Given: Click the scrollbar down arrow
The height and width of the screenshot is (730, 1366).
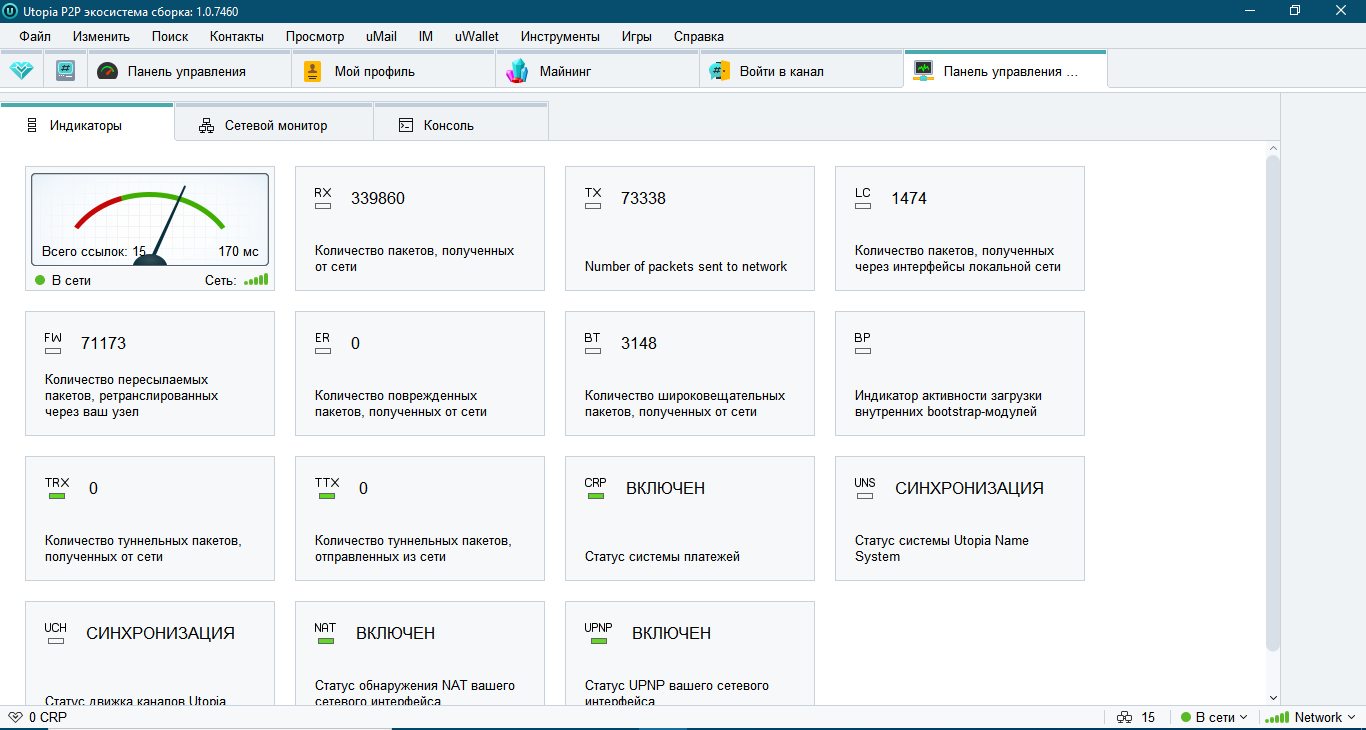Looking at the screenshot, I should [x=1273, y=697].
